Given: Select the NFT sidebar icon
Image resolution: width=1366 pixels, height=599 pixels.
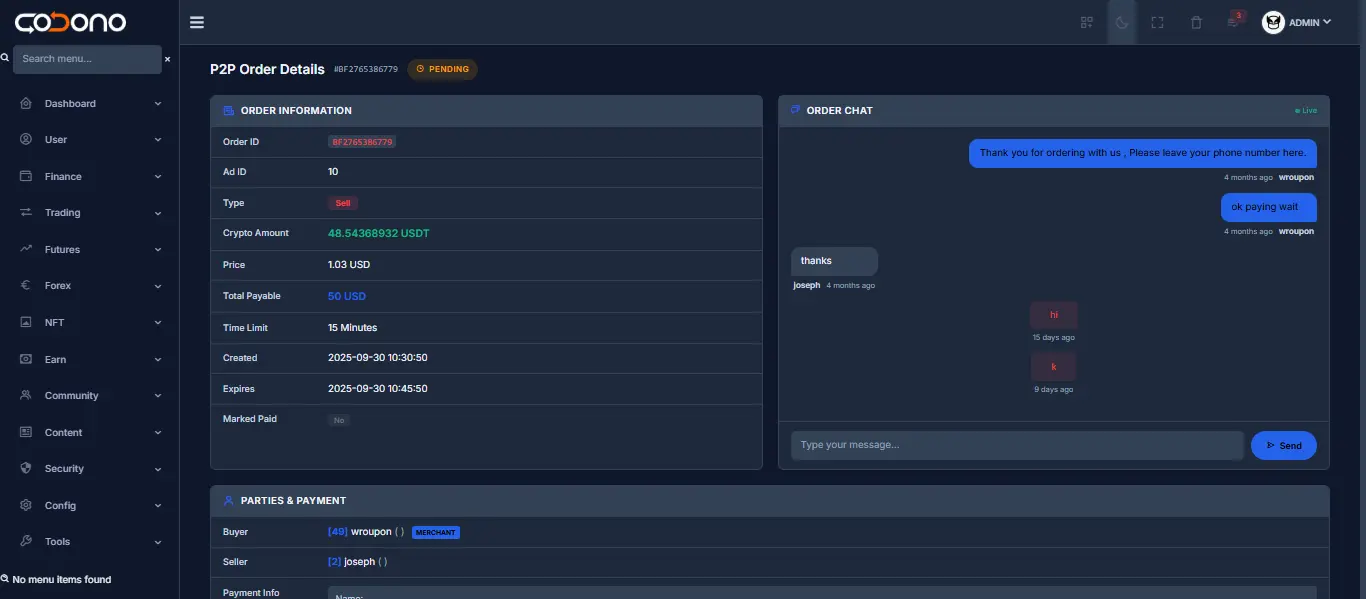Looking at the screenshot, I should pyautogui.click(x=26, y=322).
